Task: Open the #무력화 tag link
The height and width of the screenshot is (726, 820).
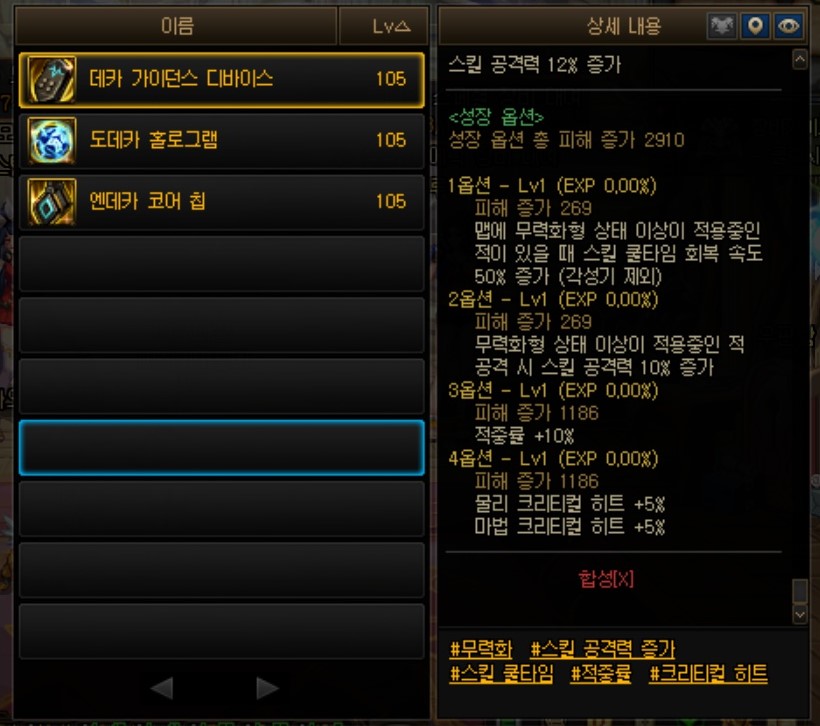Action: click(481, 649)
